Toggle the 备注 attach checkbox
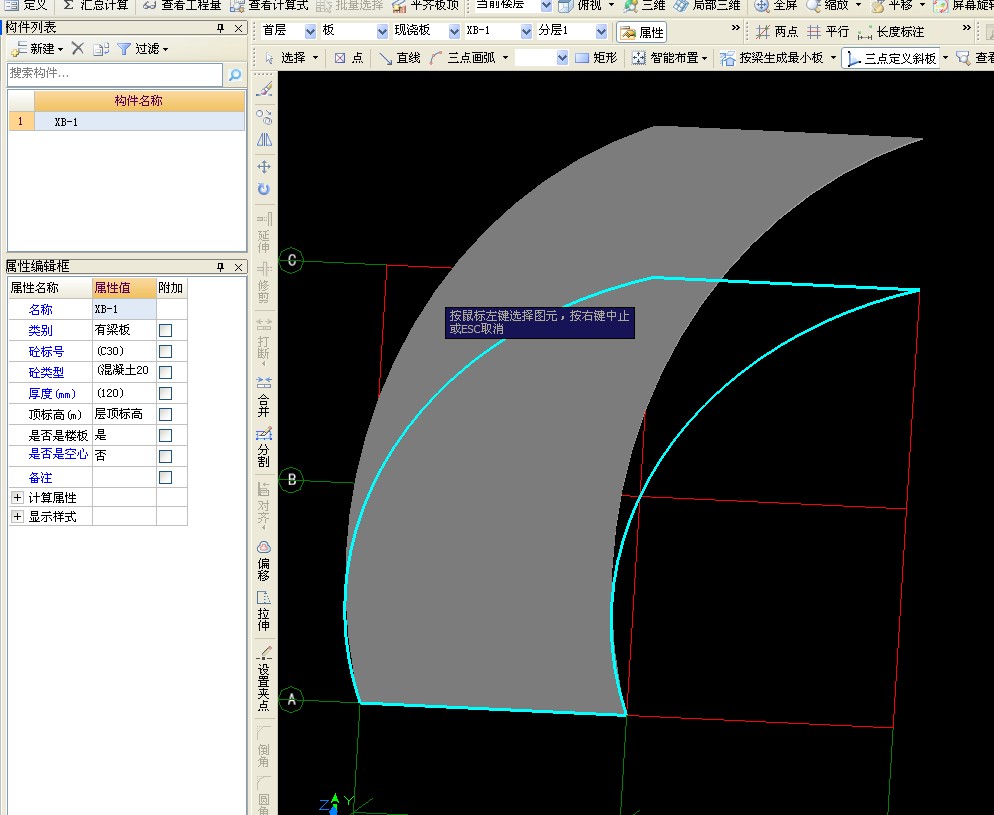This screenshot has width=994, height=815. (165, 477)
